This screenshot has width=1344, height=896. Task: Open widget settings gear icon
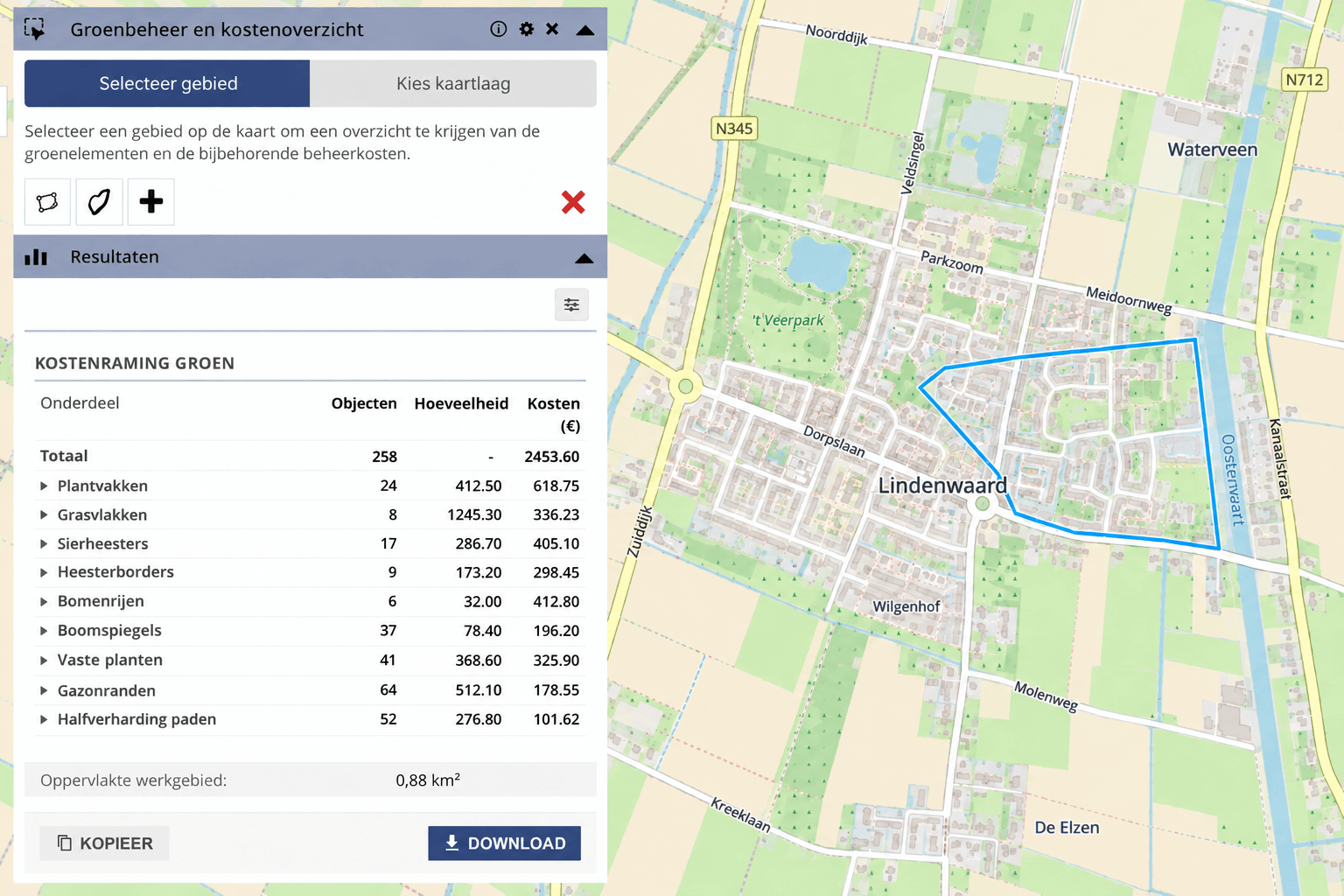coord(526,29)
